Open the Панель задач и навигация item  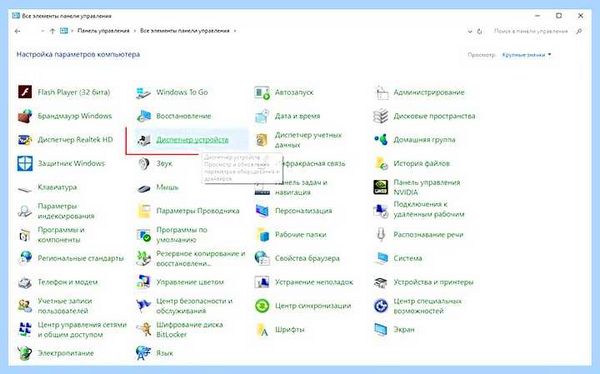301,187
